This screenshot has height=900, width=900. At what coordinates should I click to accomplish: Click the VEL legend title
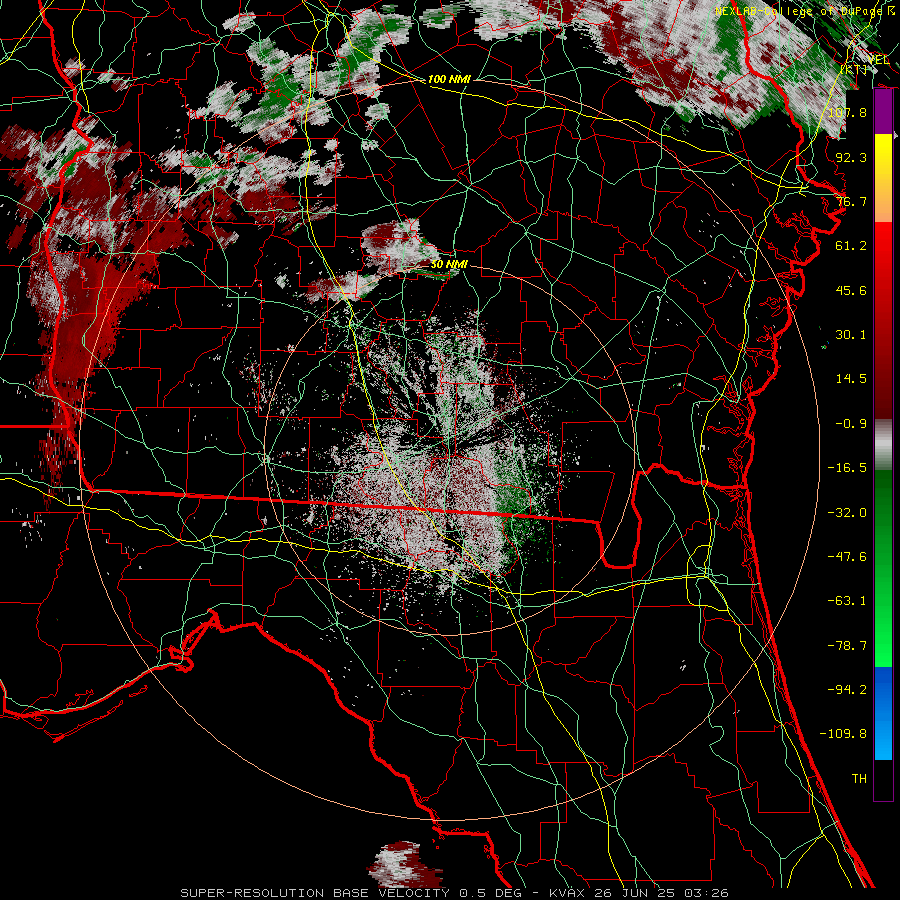click(x=878, y=60)
